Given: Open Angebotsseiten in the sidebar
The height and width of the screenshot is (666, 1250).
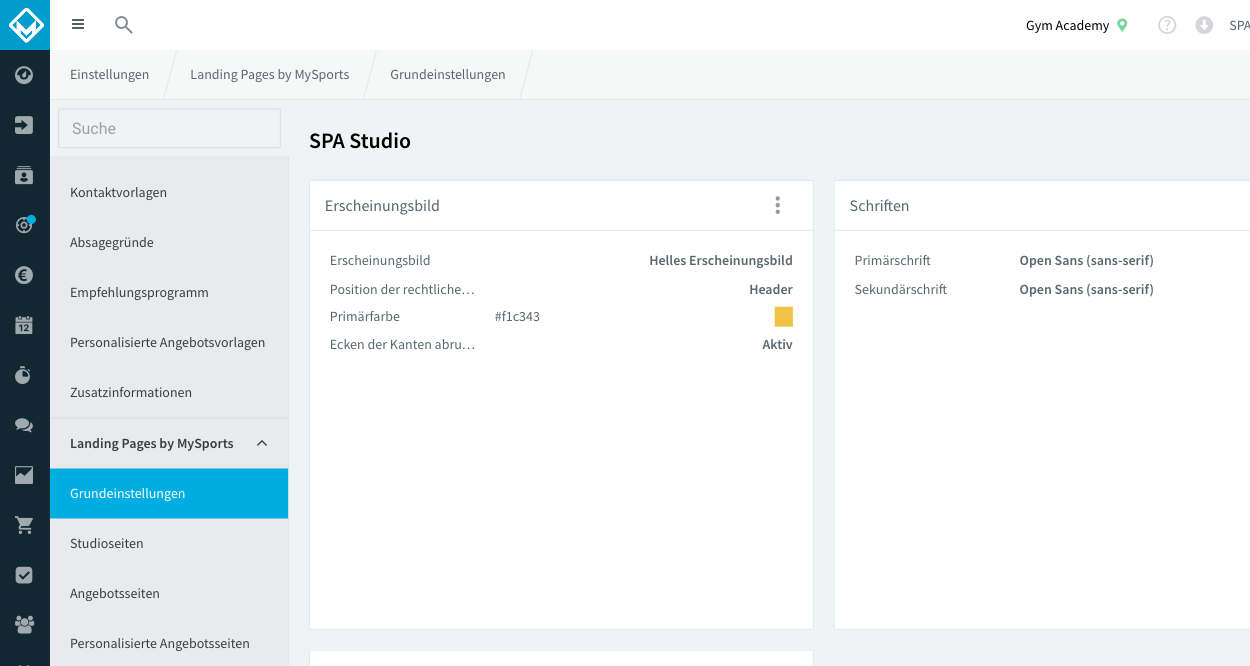Looking at the screenshot, I should click(x=169, y=593).
